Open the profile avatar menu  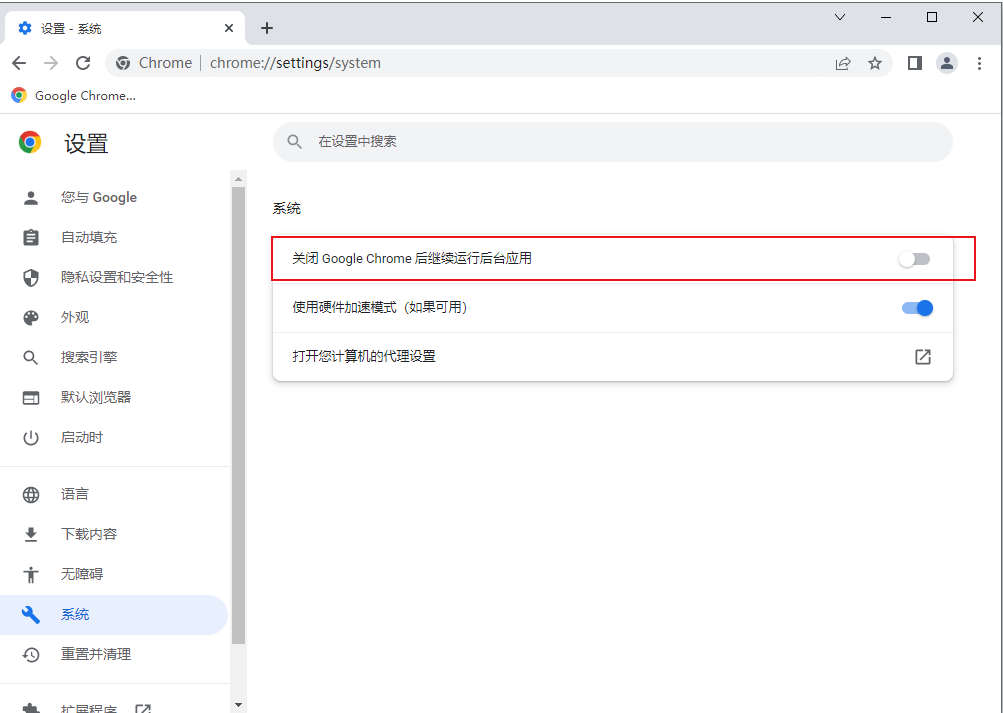[947, 63]
